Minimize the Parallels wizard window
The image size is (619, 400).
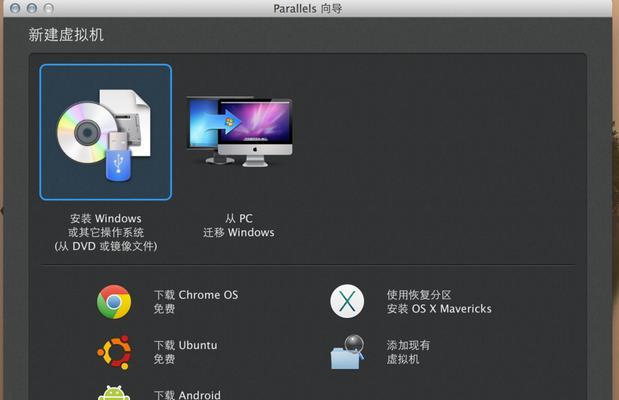(32, 8)
